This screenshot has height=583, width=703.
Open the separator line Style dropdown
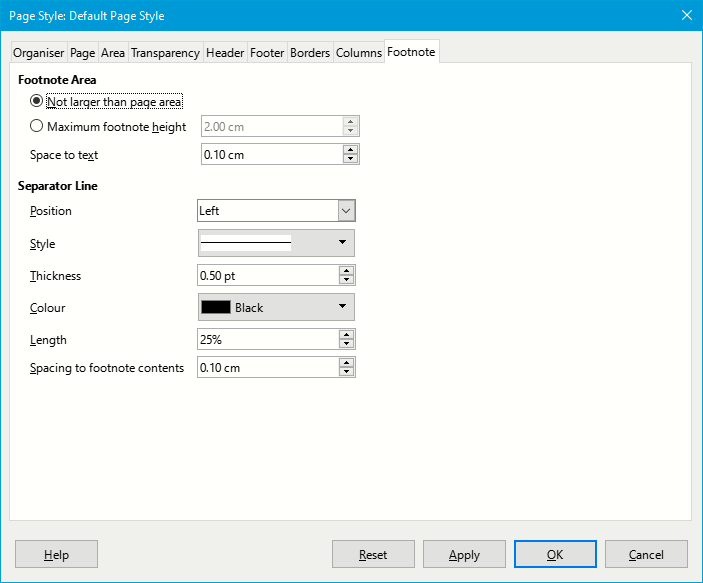pyautogui.click(x=276, y=243)
